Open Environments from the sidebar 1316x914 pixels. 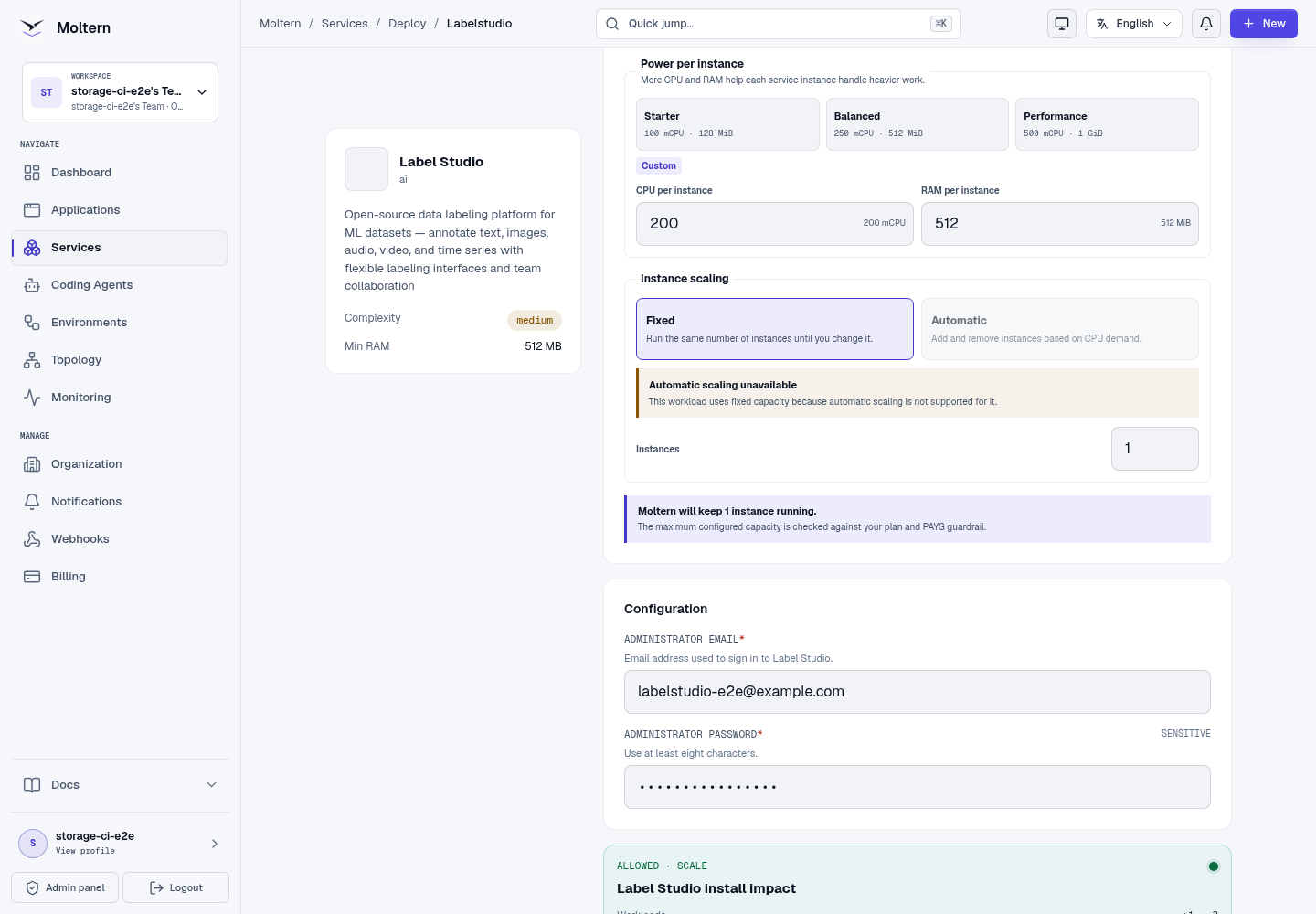pyautogui.click(x=119, y=323)
